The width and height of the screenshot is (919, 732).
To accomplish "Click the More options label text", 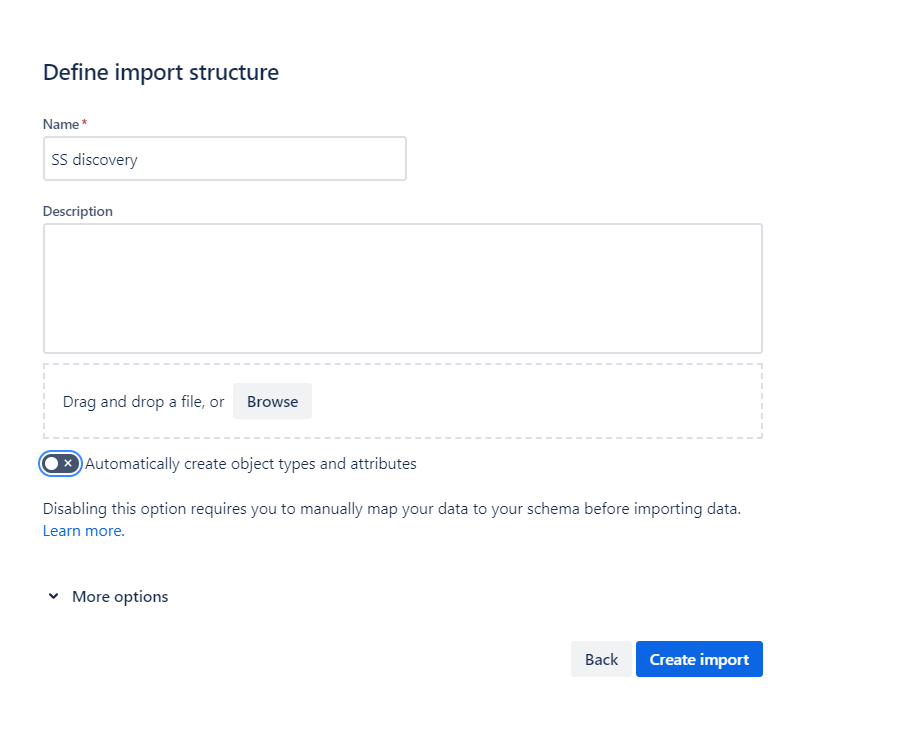I will click(120, 597).
